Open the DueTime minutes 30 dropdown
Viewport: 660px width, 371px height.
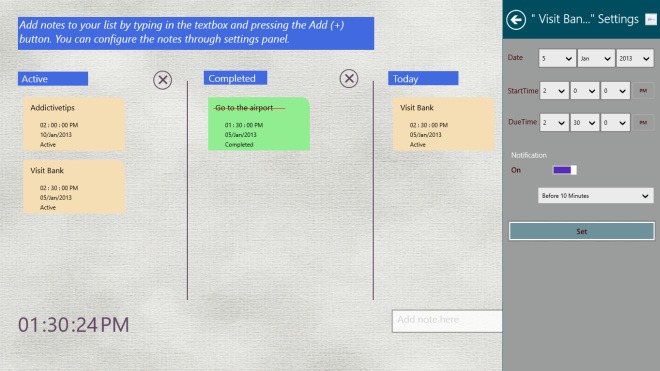coord(585,123)
